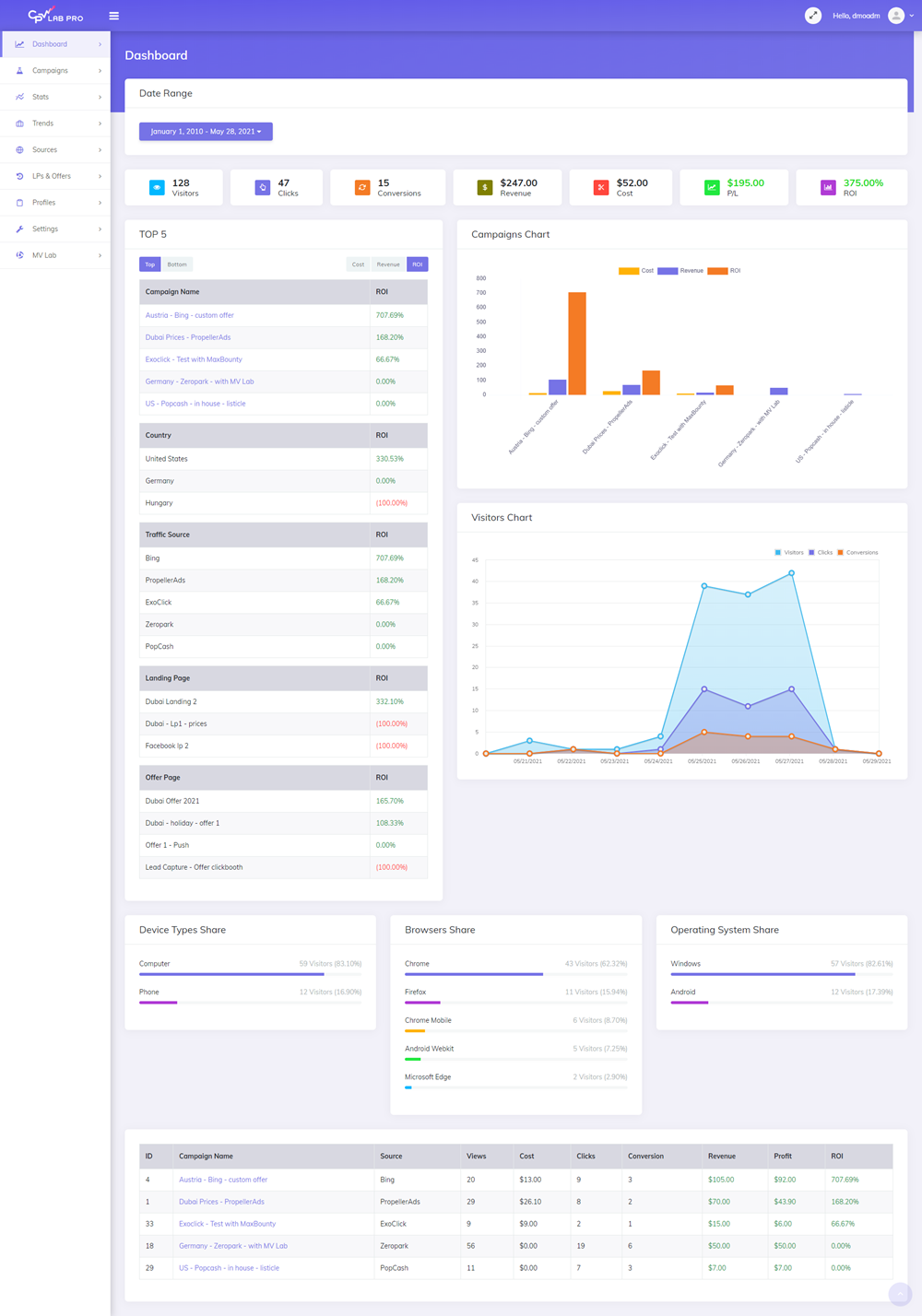922x1316 pixels.
Task: Click the hamburger menu icon next to the logo
Action: pos(113,15)
